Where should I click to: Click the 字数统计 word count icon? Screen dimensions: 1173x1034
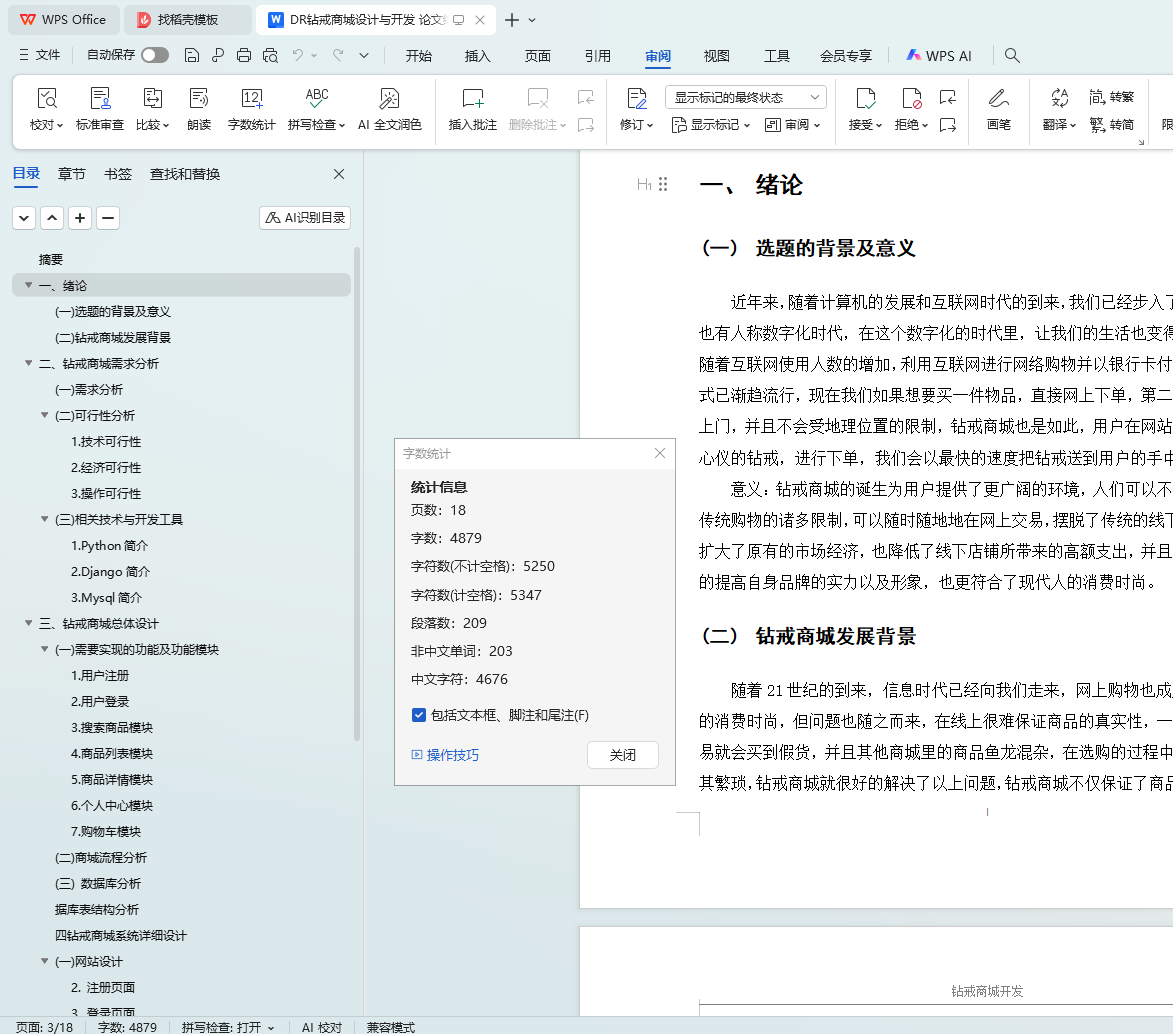click(x=251, y=108)
